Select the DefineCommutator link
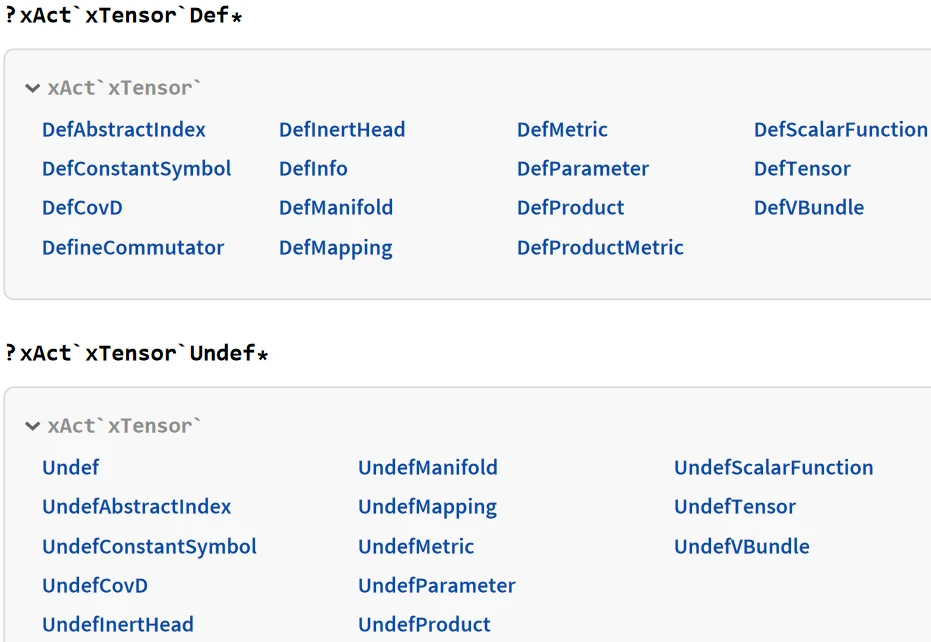 tap(133, 248)
